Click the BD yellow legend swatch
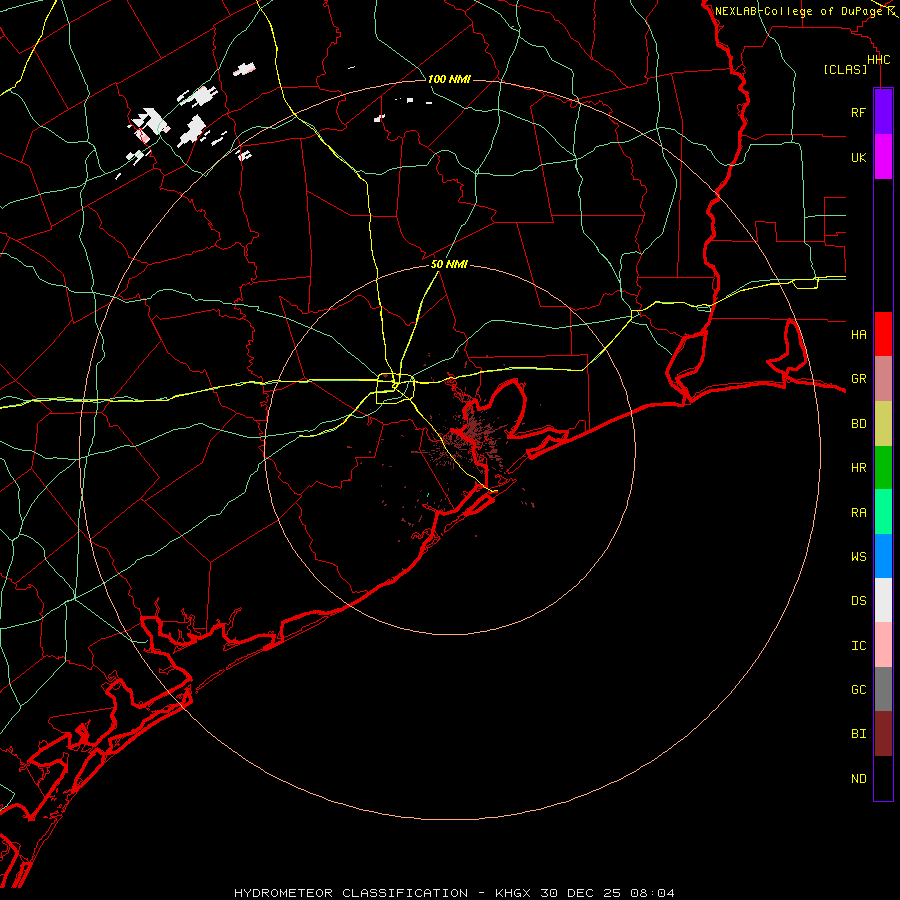Image resolution: width=900 pixels, height=900 pixels. tap(883, 424)
